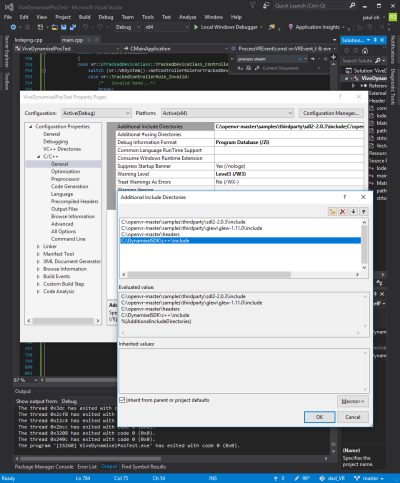Open the Package Manager Console tab

(44, 467)
